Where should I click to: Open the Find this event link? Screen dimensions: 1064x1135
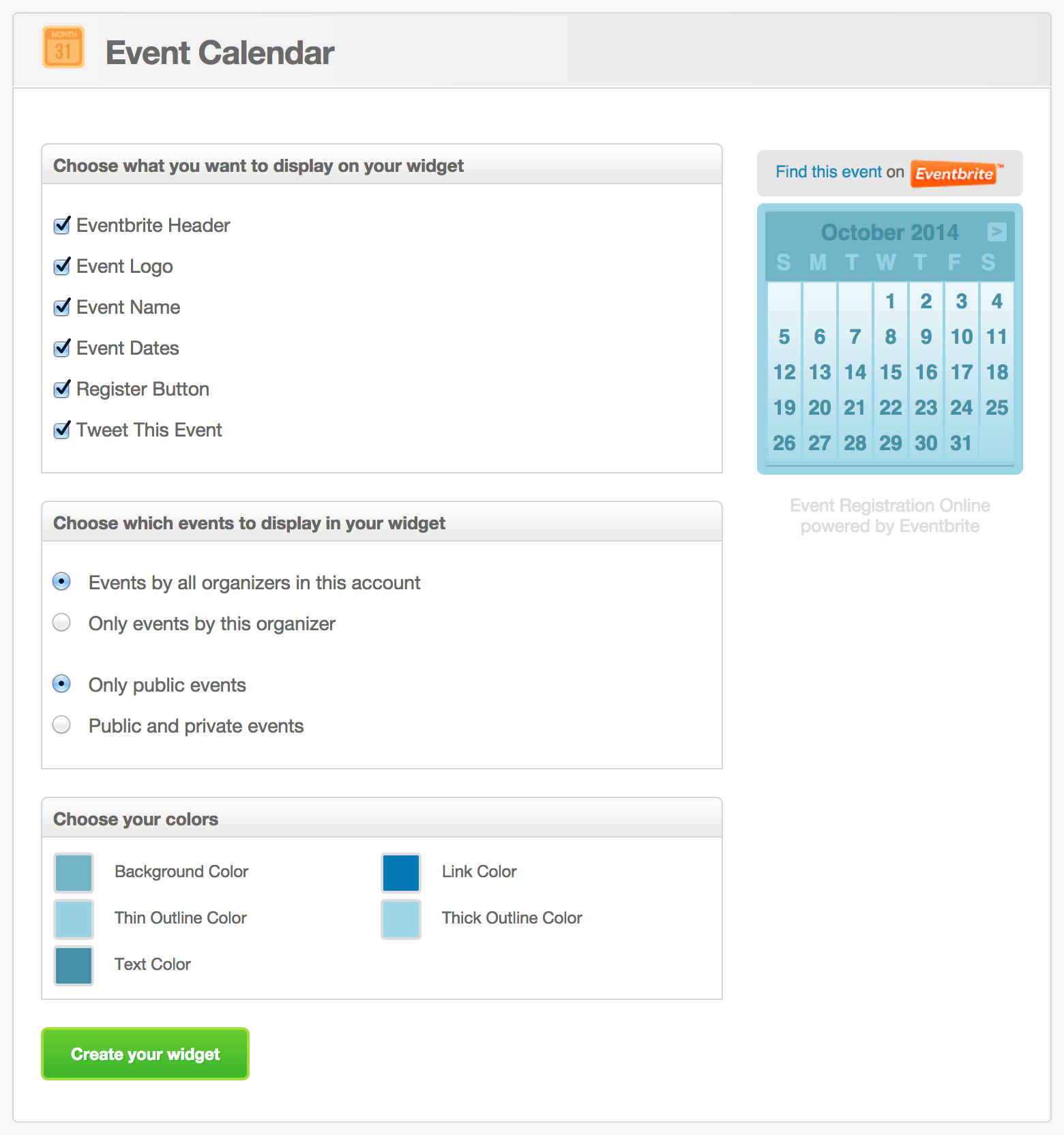pyautogui.click(x=829, y=172)
